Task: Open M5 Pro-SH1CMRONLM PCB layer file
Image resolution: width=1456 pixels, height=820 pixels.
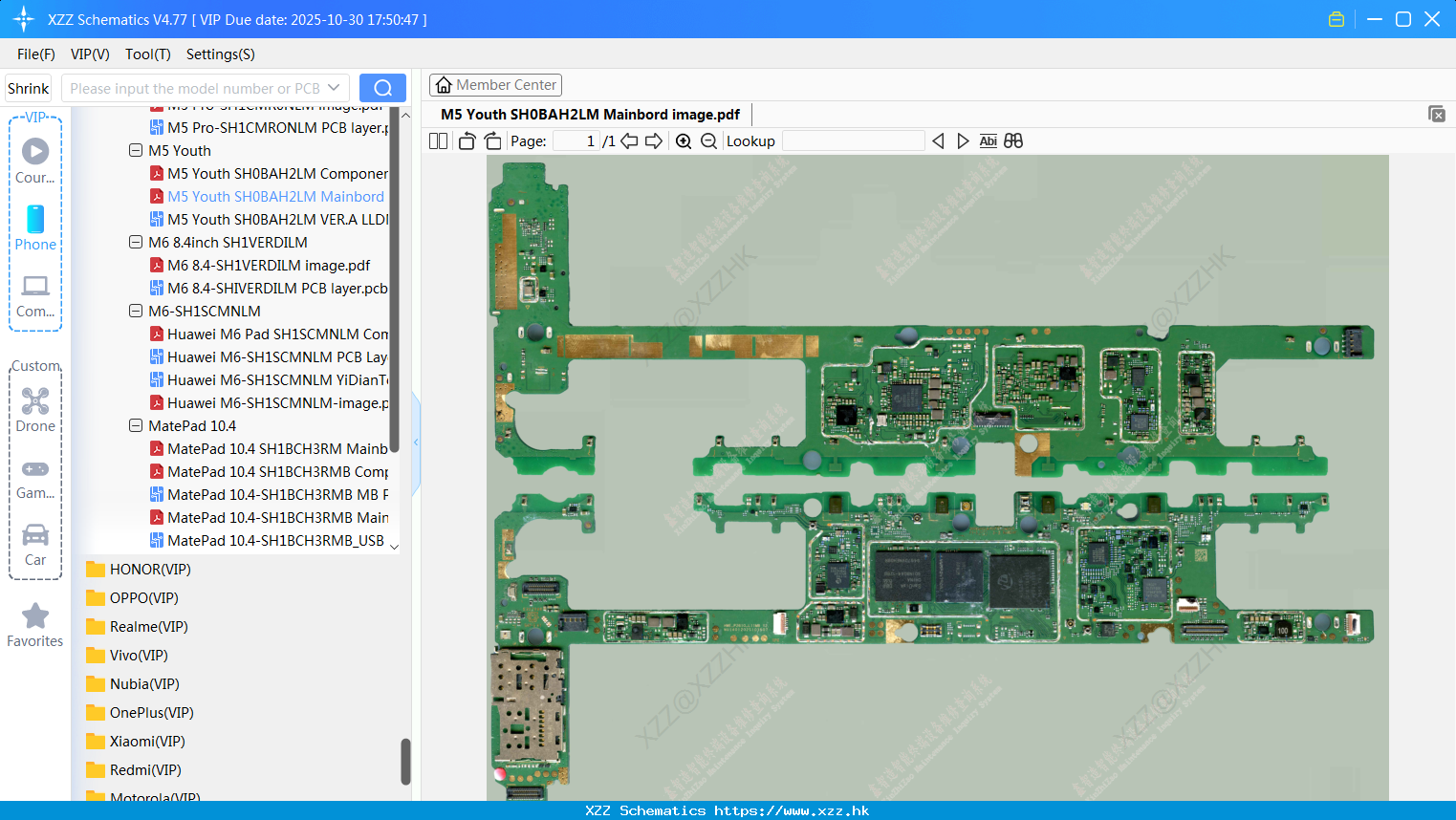Action: click(x=269, y=128)
